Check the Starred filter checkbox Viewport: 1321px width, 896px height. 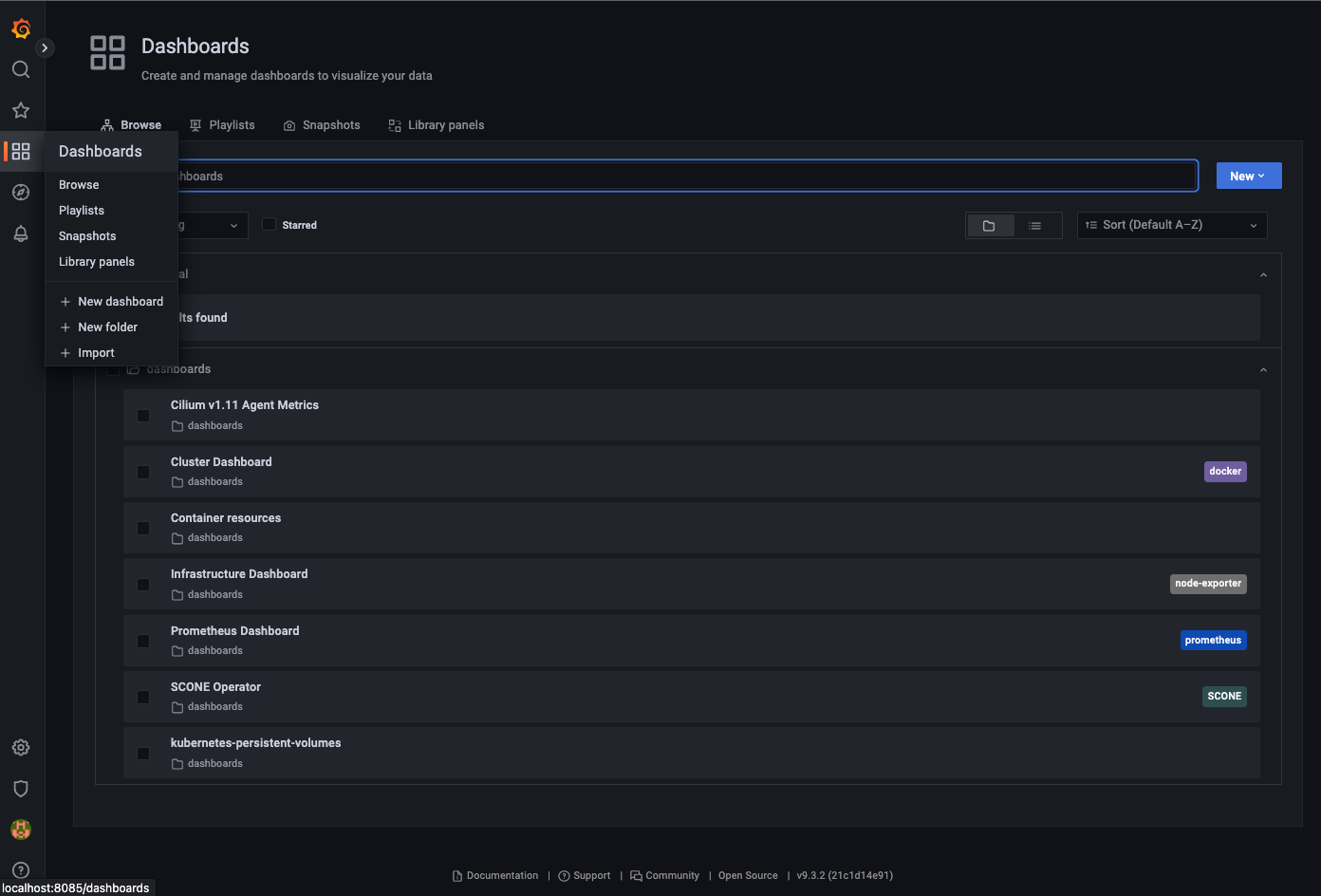point(270,225)
